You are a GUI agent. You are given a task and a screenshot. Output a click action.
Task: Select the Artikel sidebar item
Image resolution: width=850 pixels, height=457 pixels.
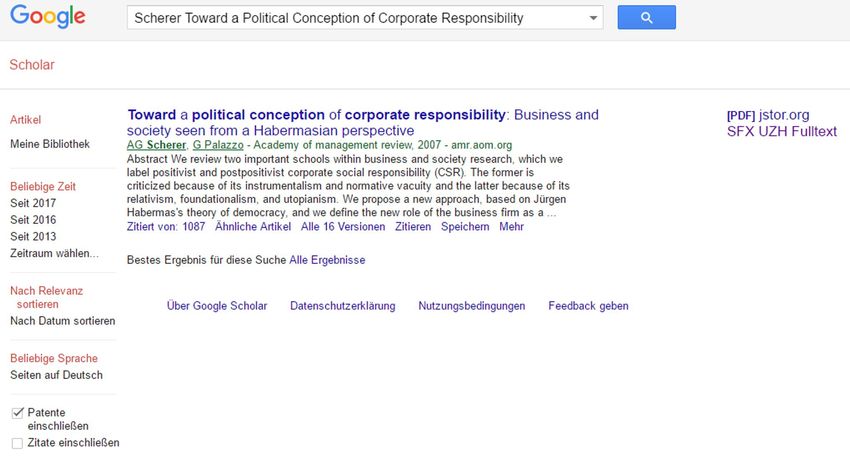(x=25, y=120)
